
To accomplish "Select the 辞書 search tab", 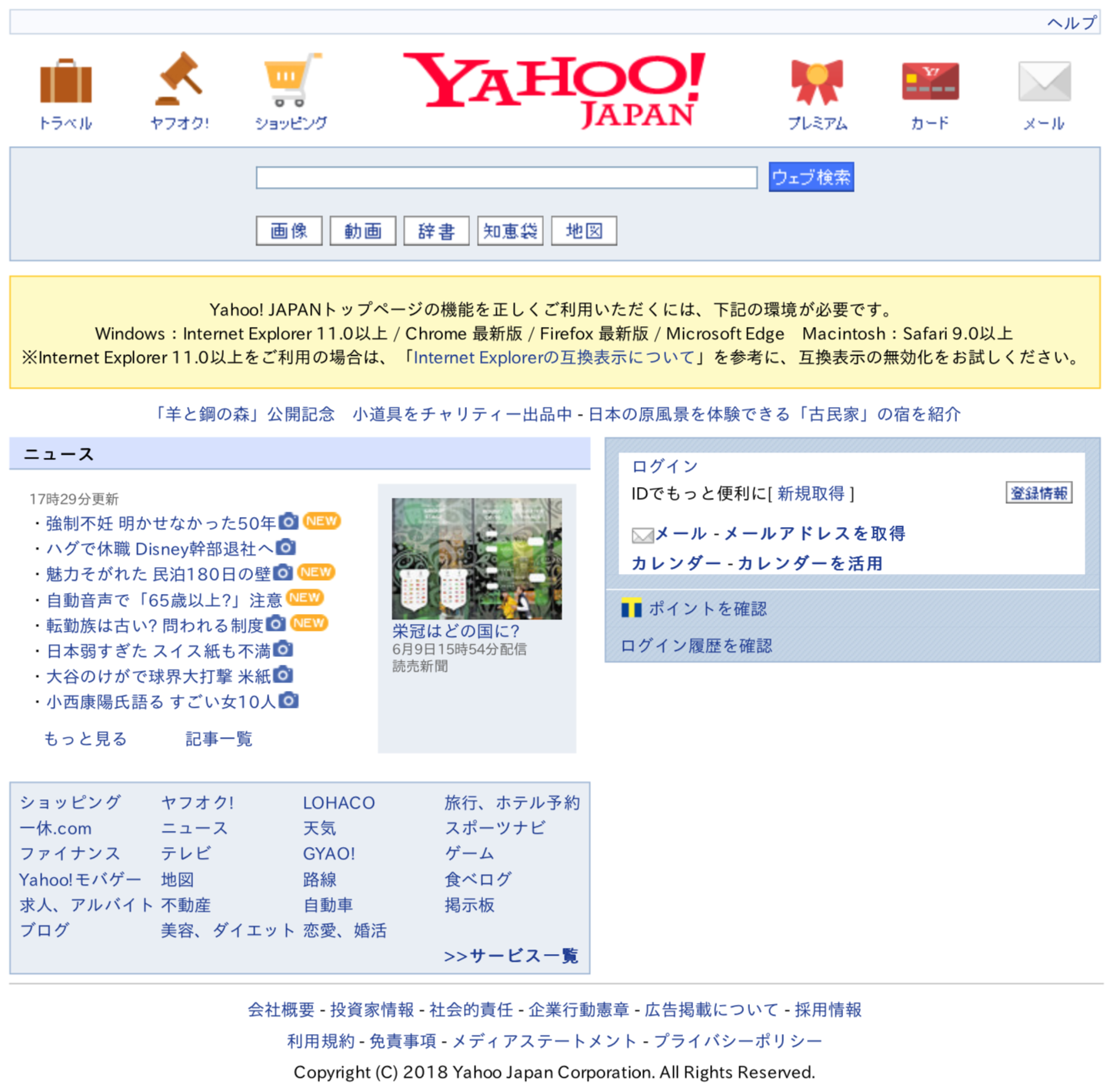I will coord(437,231).
